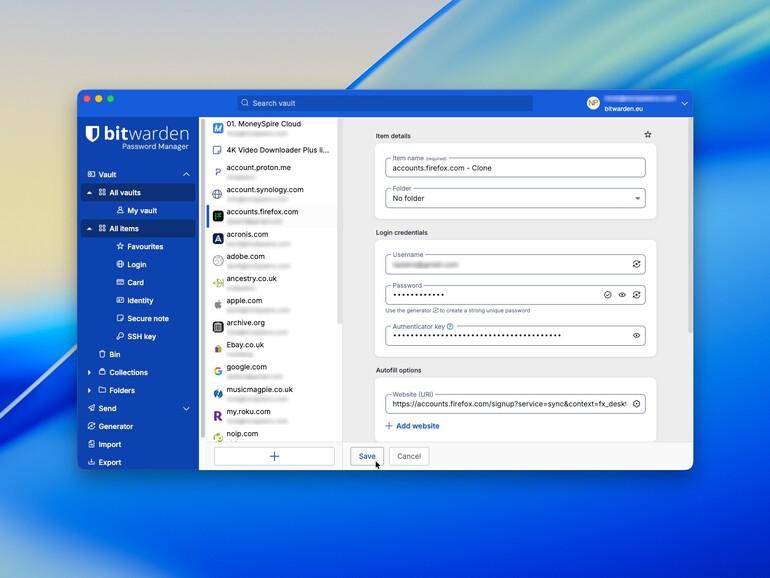The width and height of the screenshot is (770, 578).
Task: Click the ancestry.co.uk entry icon
Action: tap(218, 283)
